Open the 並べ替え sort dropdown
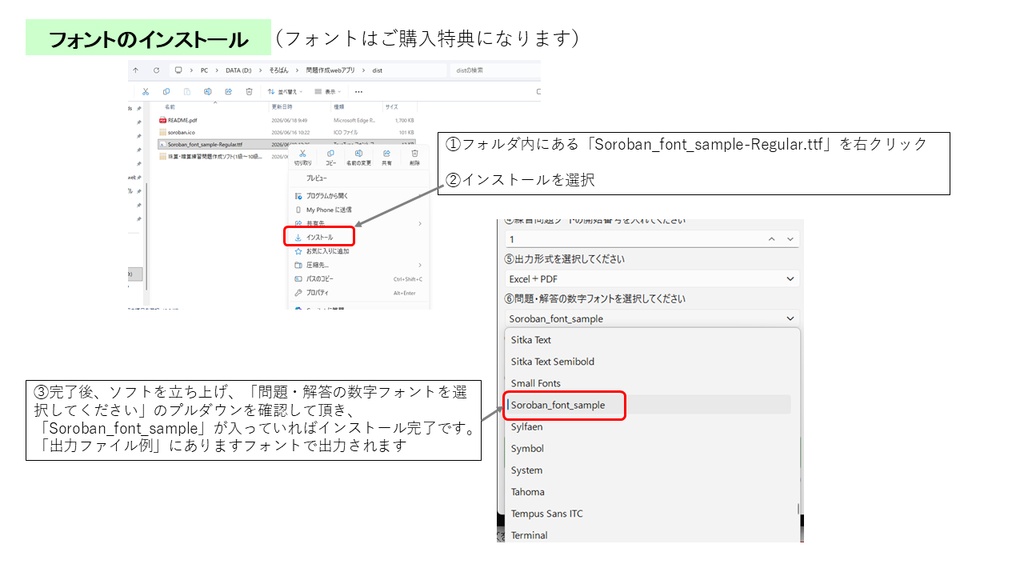 tap(285, 91)
